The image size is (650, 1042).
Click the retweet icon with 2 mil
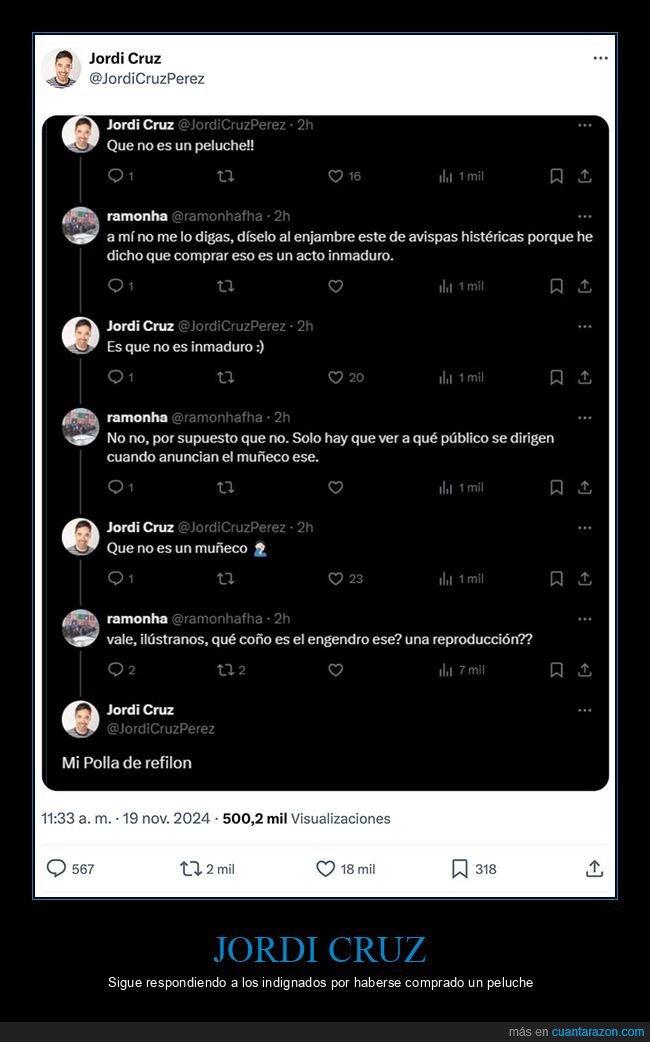click(x=191, y=869)
